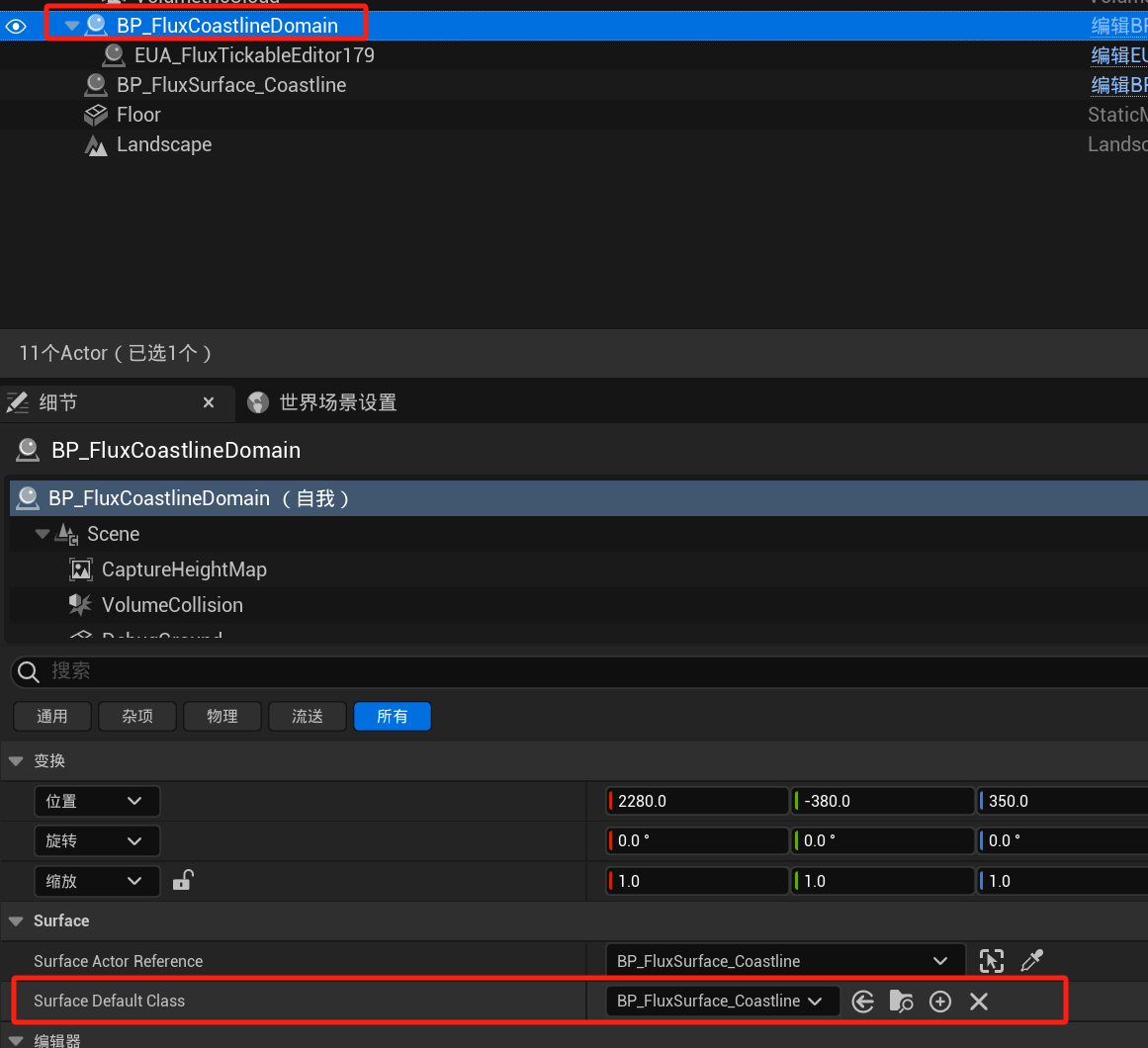Select the CaptureHeightMap component

(184, 569)
